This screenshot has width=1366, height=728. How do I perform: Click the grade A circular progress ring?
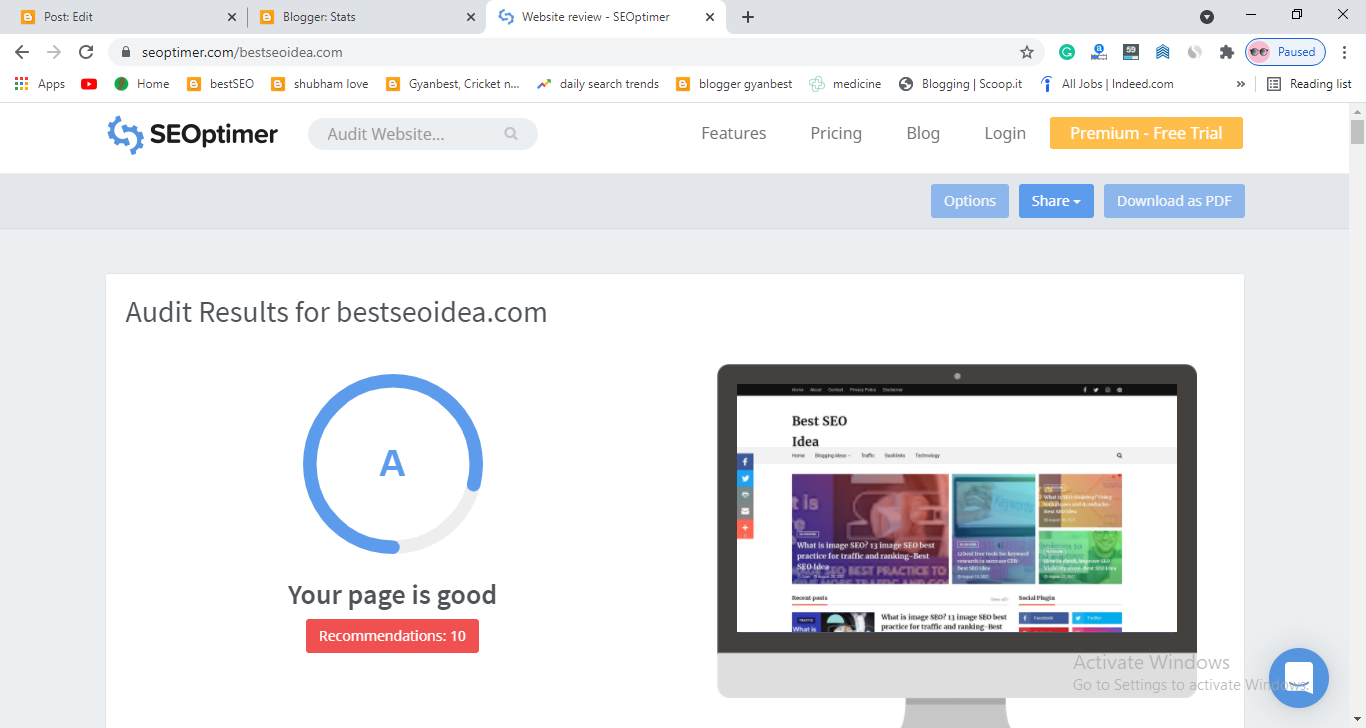pos(393,463)
